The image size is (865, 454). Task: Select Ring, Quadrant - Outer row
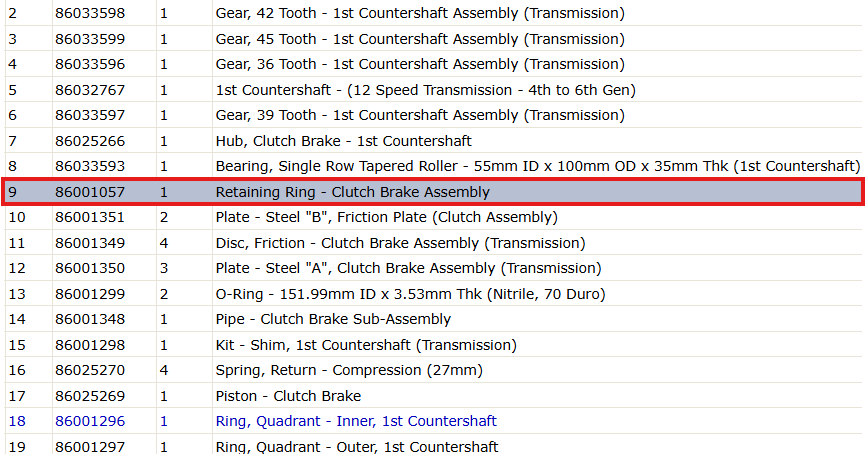coord(433,445)
